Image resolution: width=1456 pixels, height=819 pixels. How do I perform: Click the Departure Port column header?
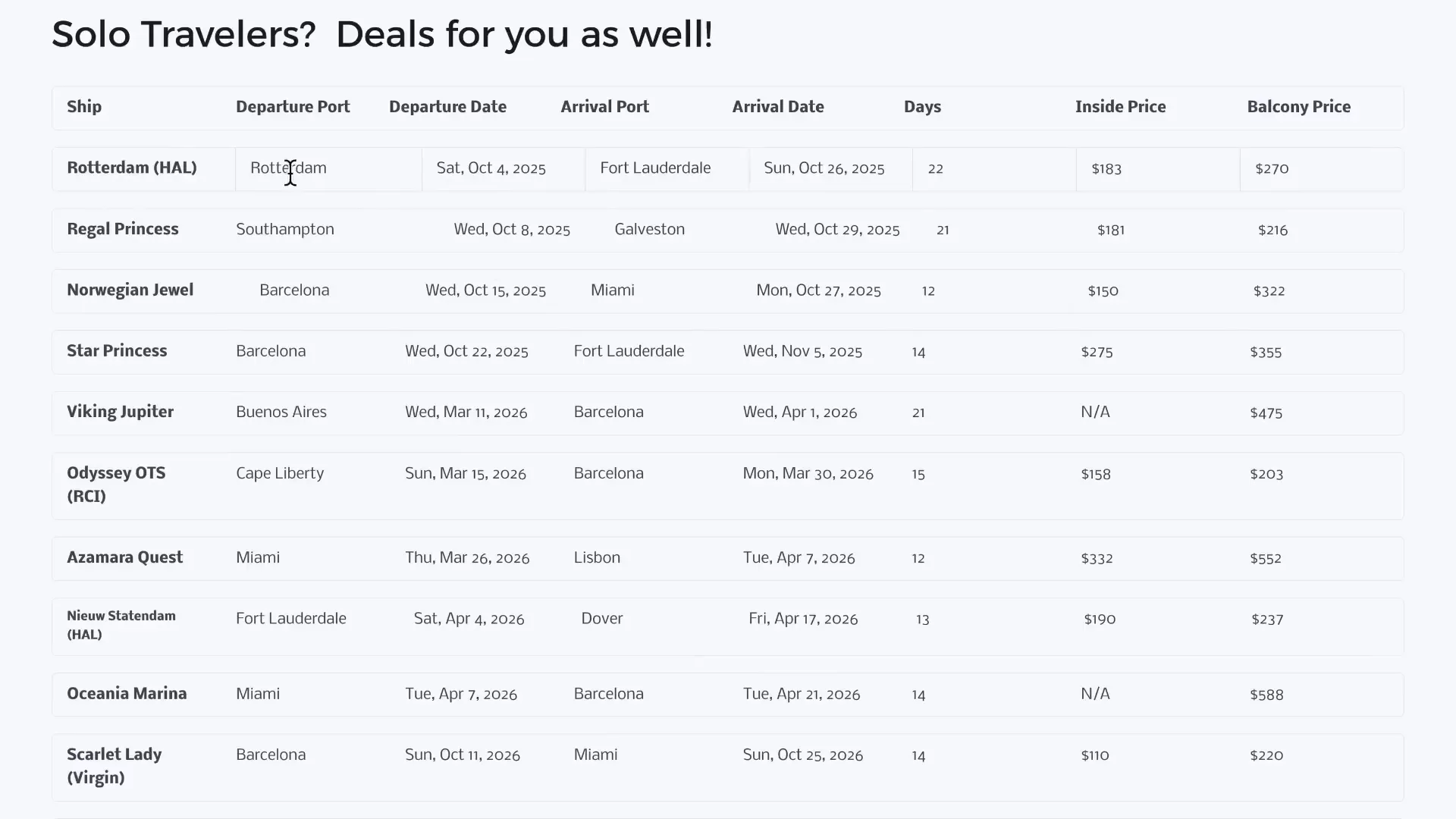(x=293, y=107)
